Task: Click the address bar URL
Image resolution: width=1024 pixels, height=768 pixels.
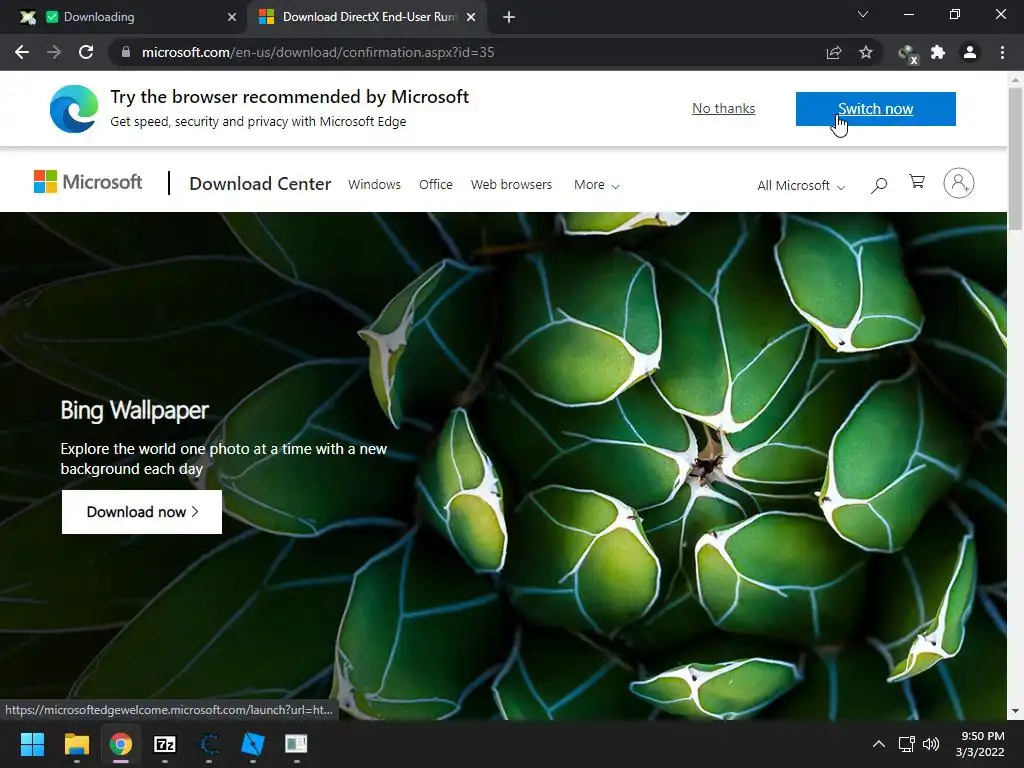Action: click(x=318, y=52)
